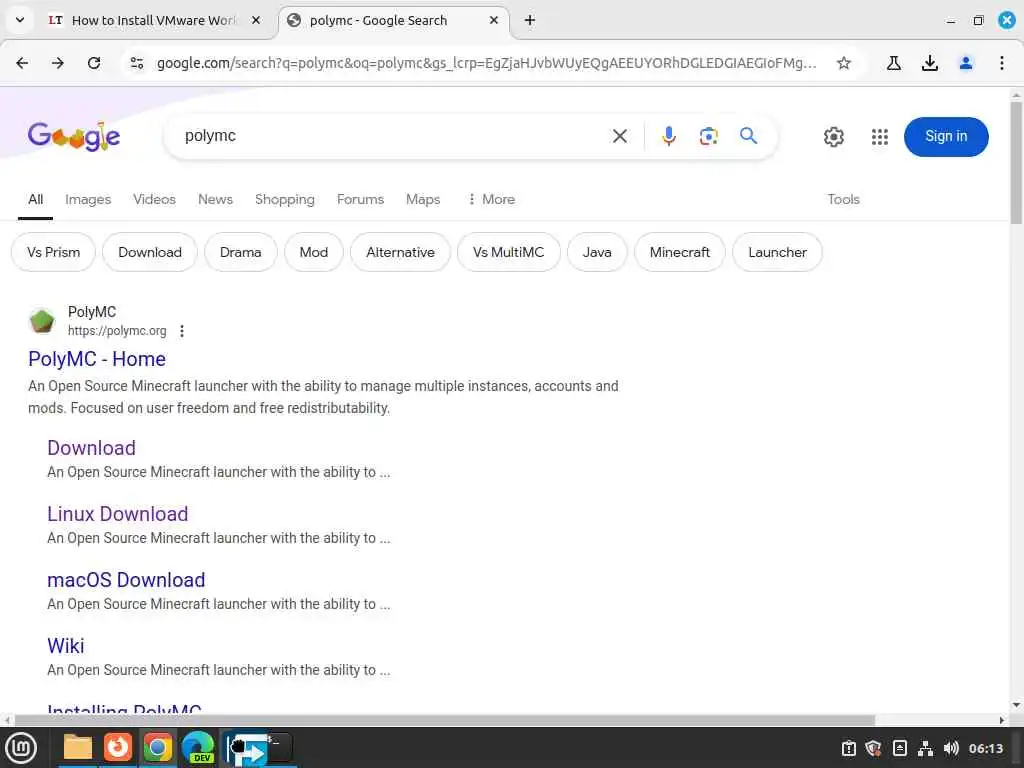Switch to Forums results tab
1024x768 pixels.
pos(360,199)
